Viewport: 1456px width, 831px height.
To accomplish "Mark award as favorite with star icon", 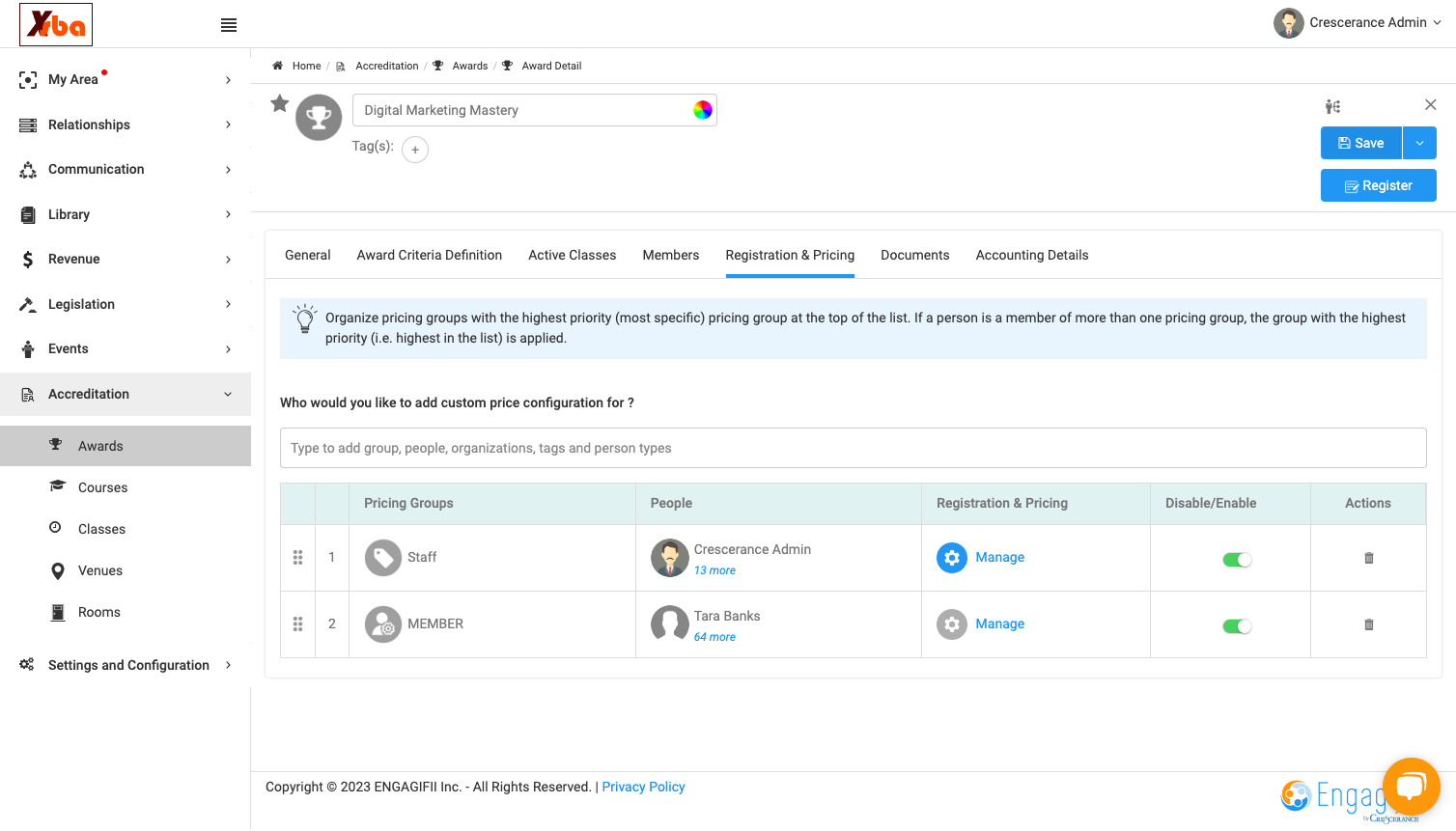I will [x=280, y=103].
